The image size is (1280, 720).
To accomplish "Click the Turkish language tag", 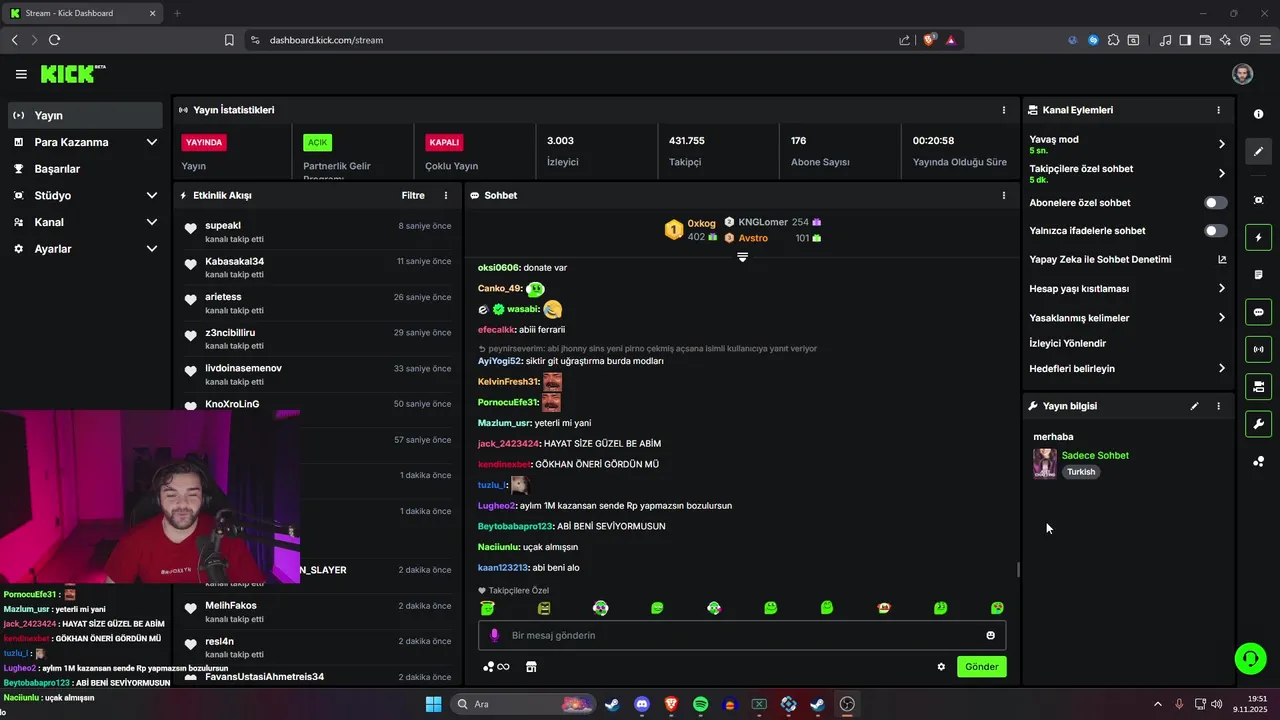I will tap(1081, 472).
